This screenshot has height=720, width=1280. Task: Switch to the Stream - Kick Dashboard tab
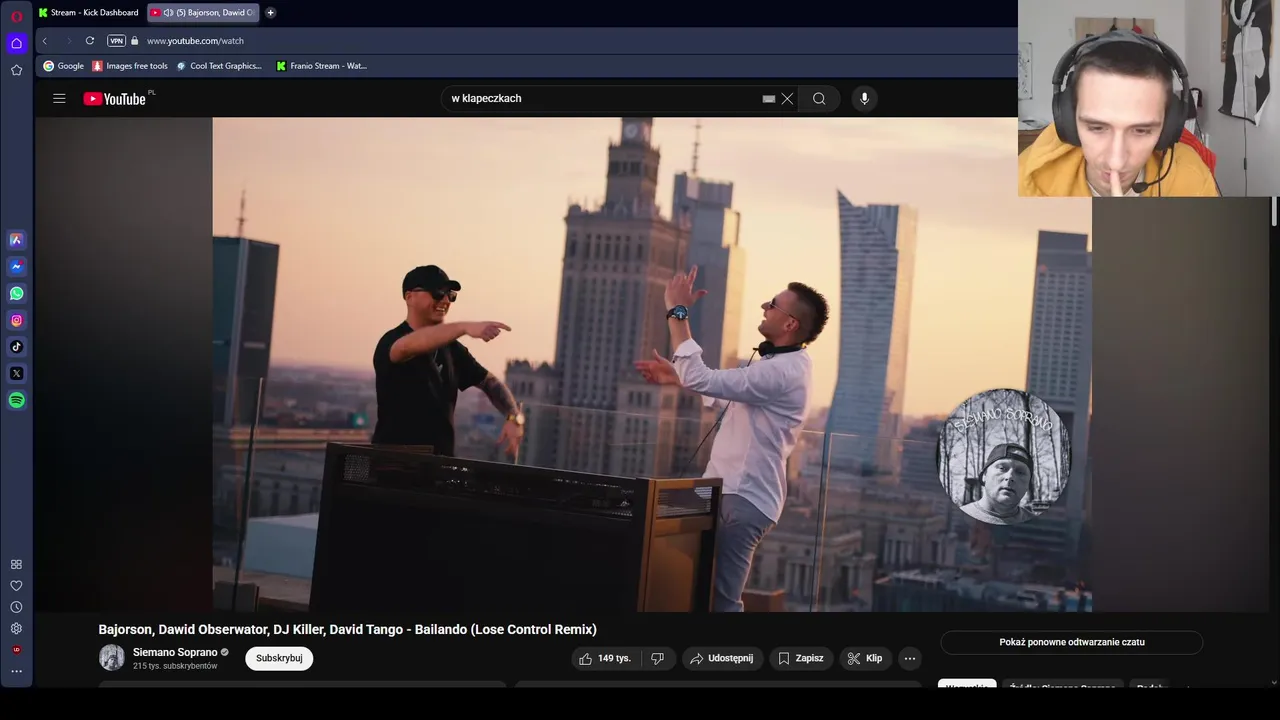88,13
